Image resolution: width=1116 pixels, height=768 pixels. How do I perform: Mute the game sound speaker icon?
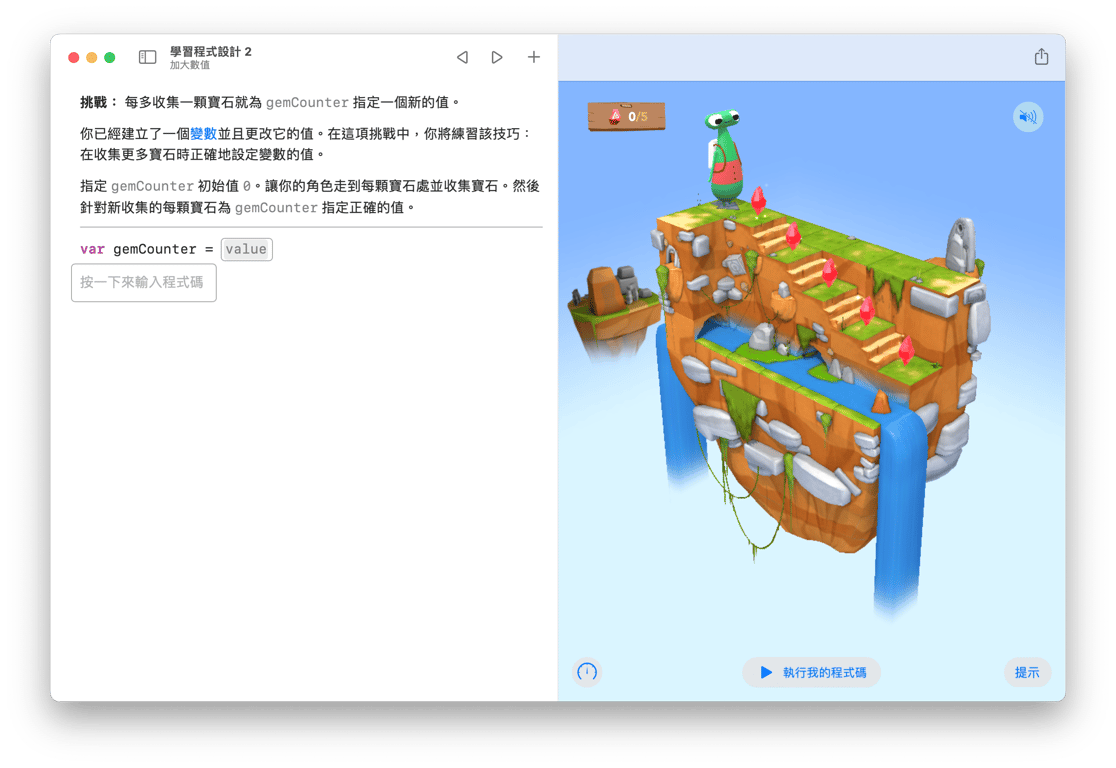(1028, 117)
